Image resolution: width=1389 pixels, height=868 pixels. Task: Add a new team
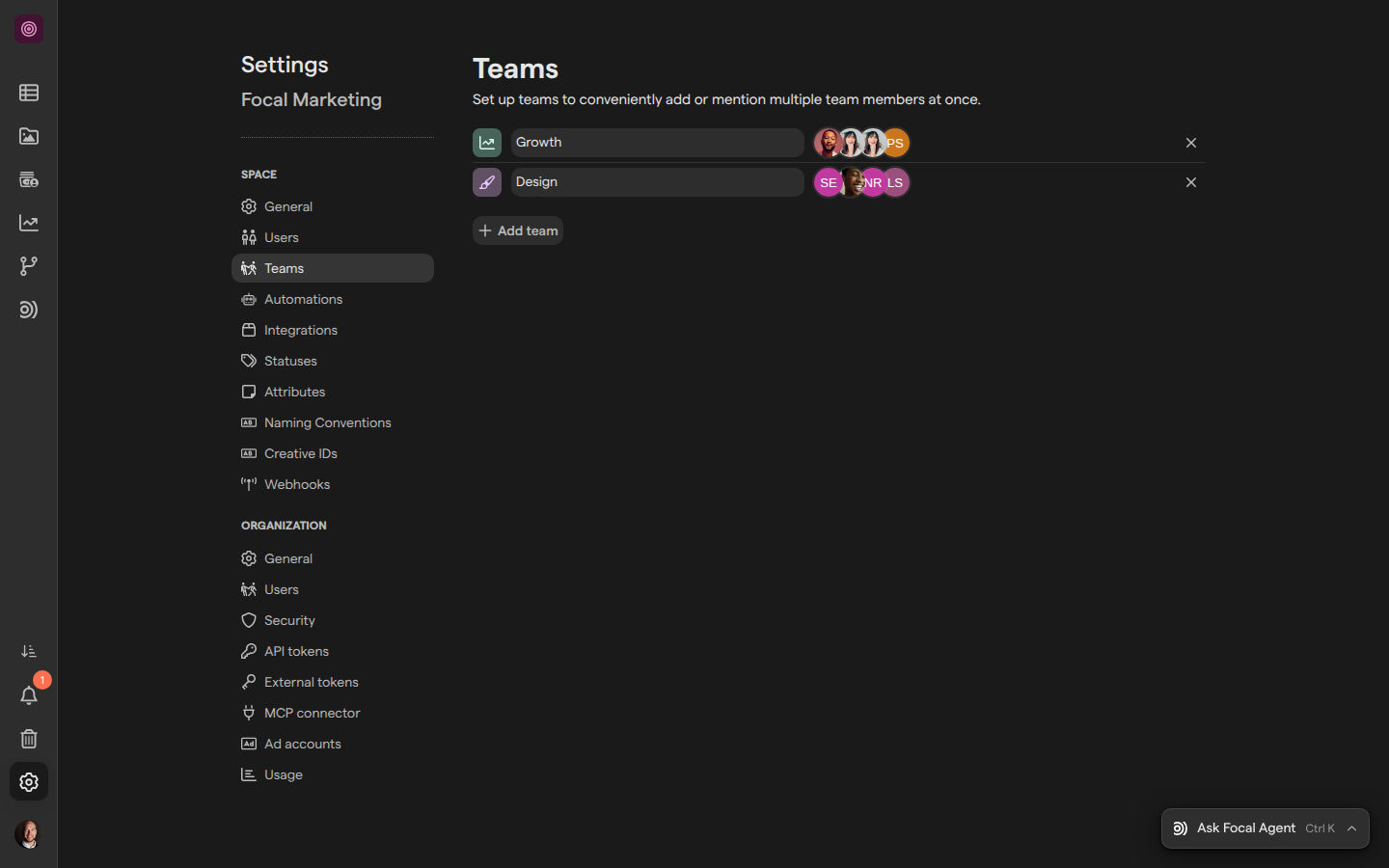point(518,231)
